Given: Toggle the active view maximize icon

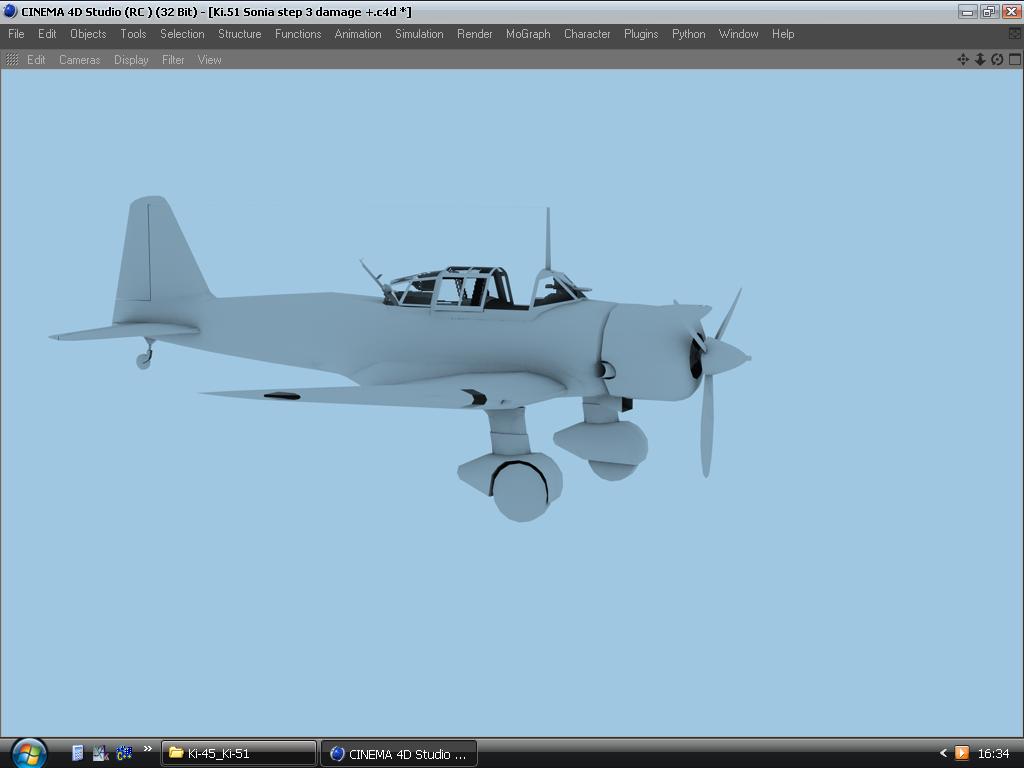Looking at the screenshot, I should click(x=1014, y=60).
